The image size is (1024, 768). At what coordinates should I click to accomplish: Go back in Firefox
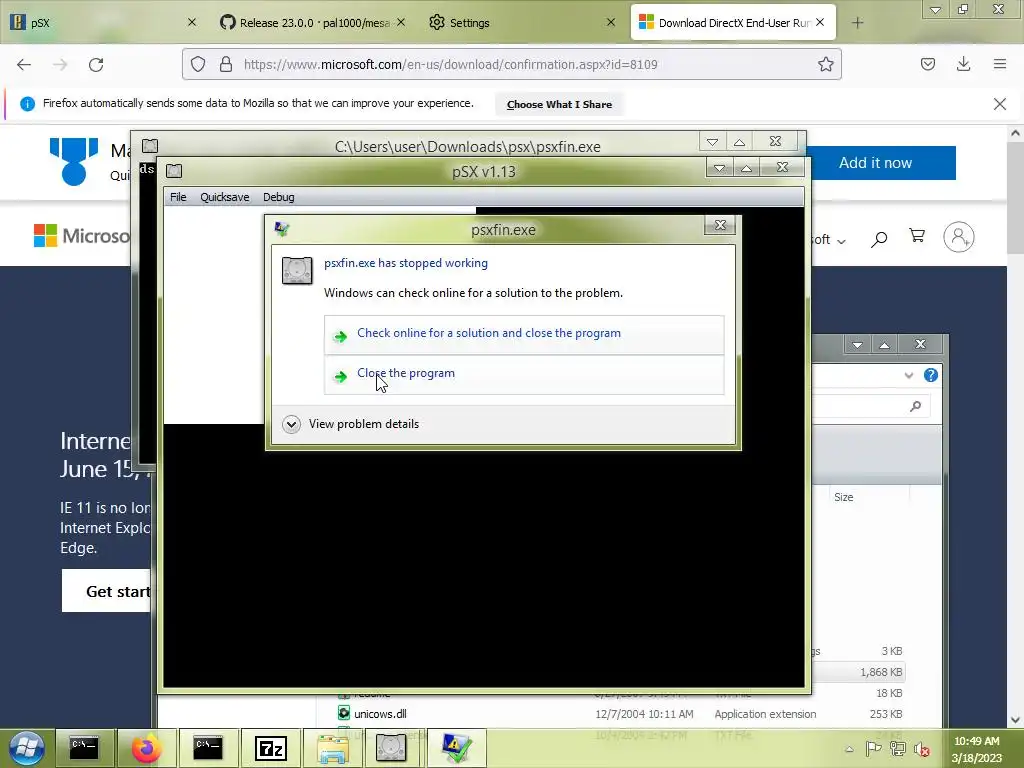(x=24, y=65)
